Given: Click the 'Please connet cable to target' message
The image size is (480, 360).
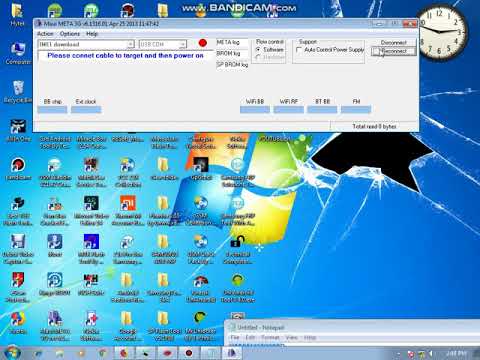Looking at the screenshot, I should (125, 55).
